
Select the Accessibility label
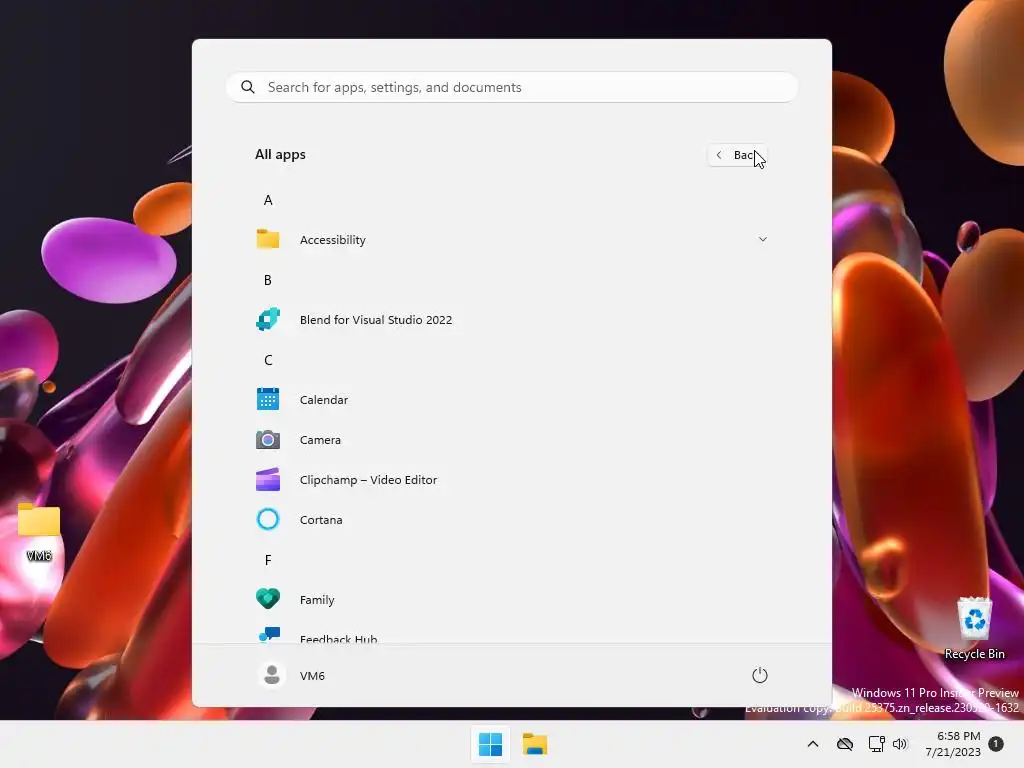(x=332, y=240)
